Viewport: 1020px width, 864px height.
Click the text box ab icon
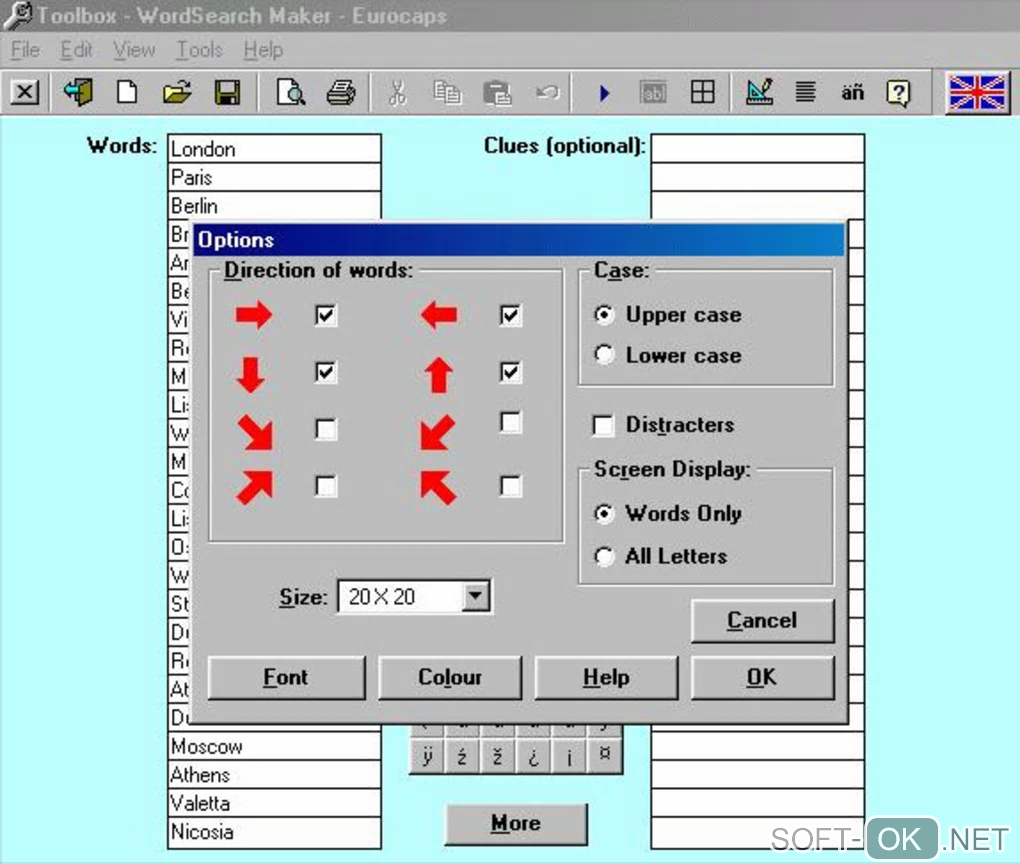653,92
